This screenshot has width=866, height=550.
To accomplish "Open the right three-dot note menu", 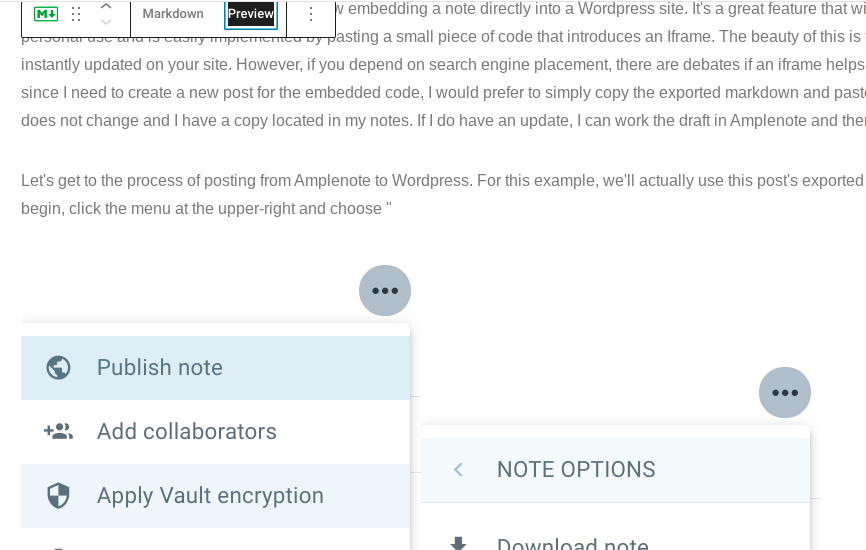I will pyautogui.click(x=785, y=393).
